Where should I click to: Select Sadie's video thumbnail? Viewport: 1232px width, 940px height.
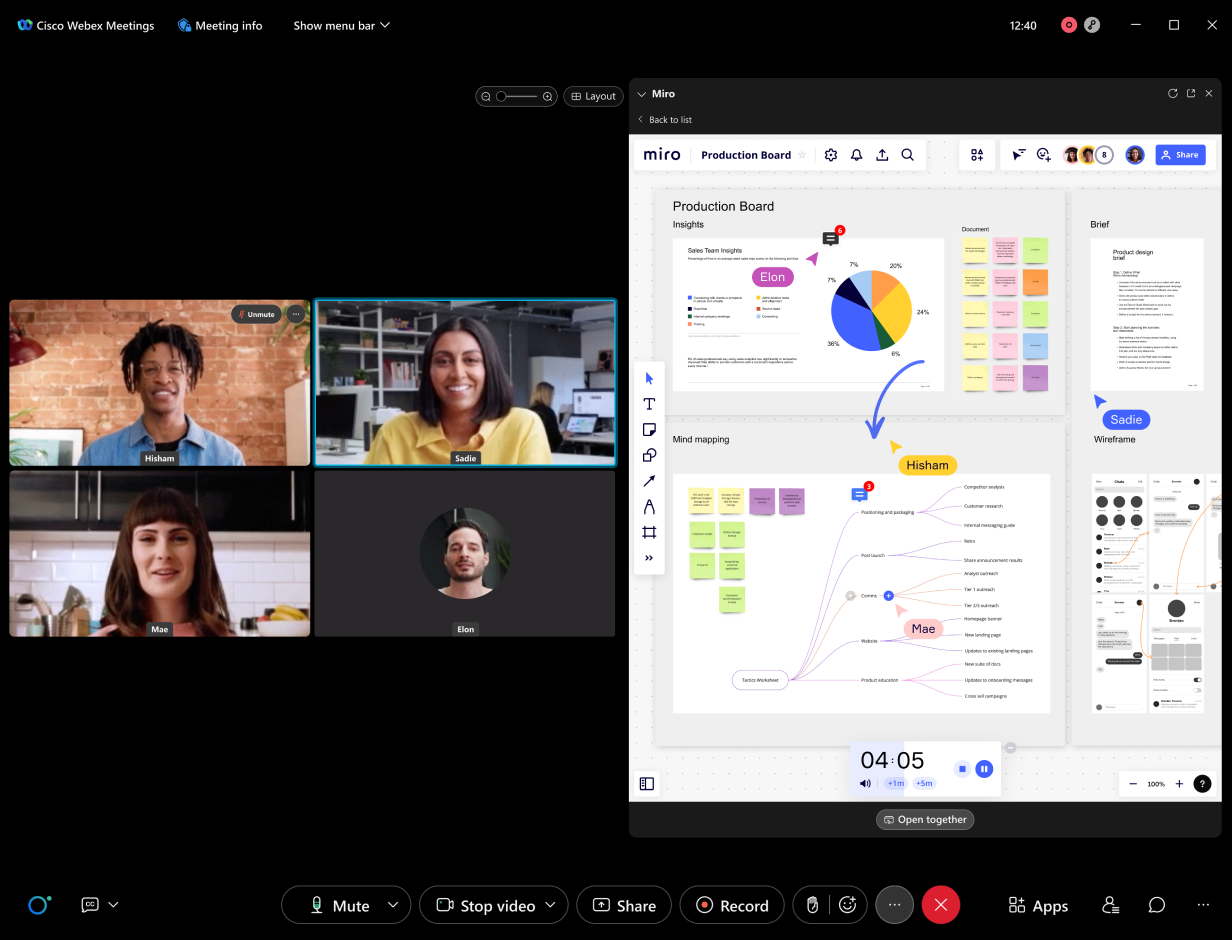[465, 382]
